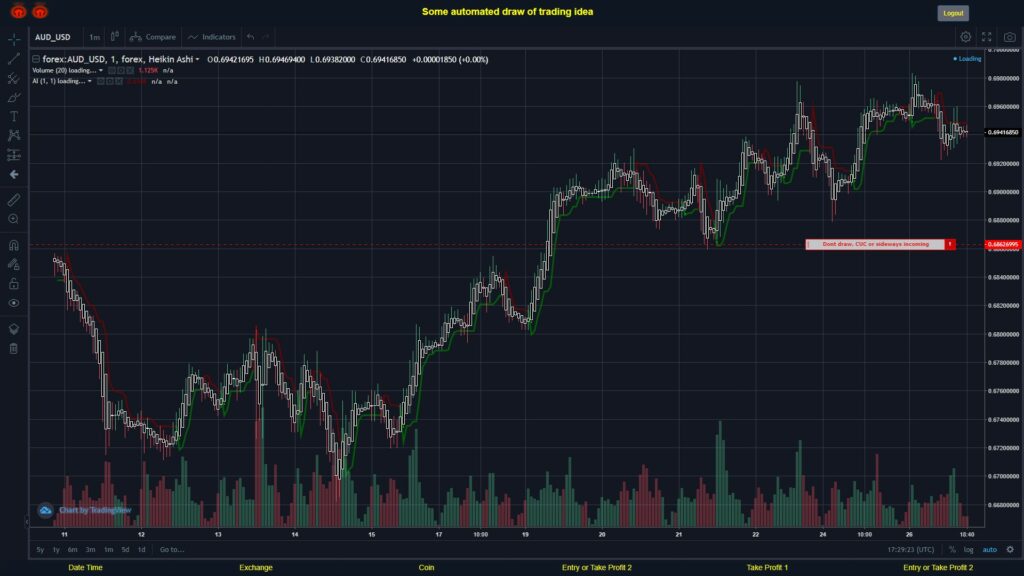Viewport: 1024px width, 576px height.
Task: Click the second red logo icon
Action: [x=40, y=11]
